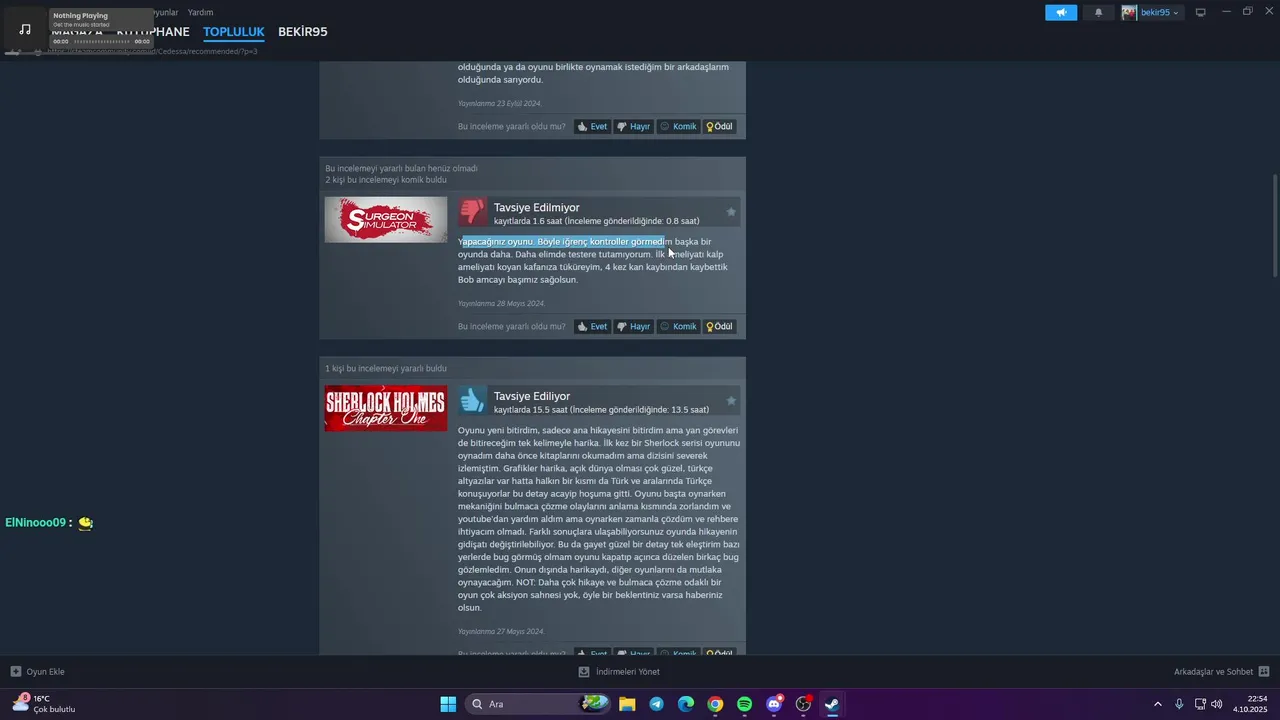Vote Evet on the 23 Eylül review
The image size is (1280, 720).
(x=592, y=127)
